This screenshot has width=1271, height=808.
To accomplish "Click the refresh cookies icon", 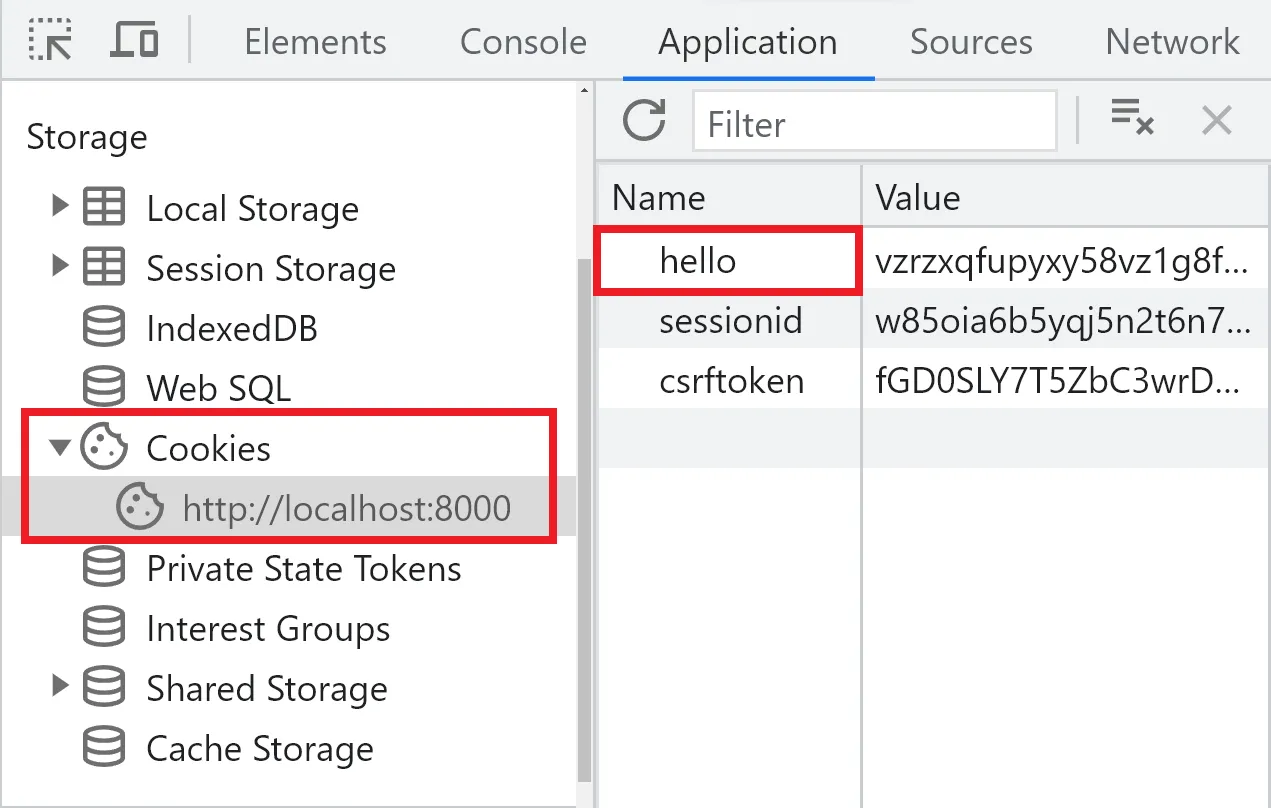I will (x=644, y=121).
